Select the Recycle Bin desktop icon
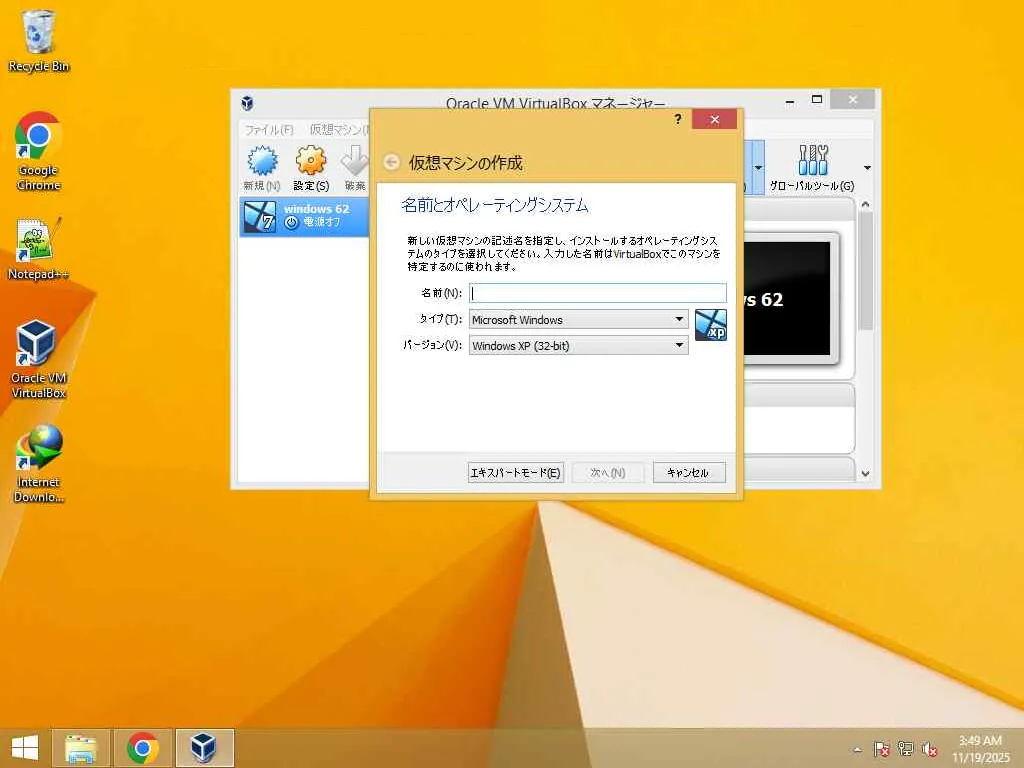 pos(39,41)
